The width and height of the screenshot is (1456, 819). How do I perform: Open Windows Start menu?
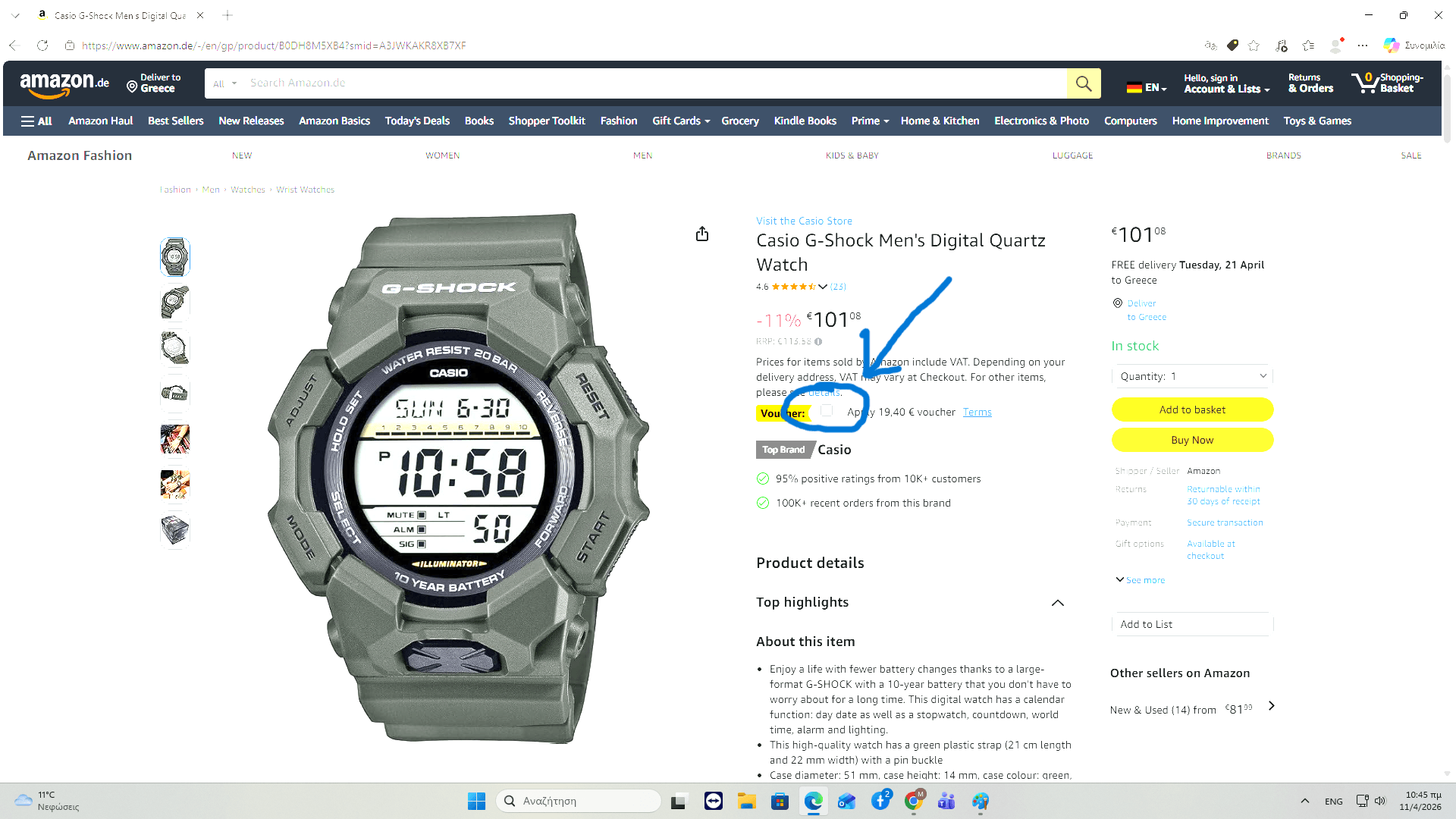476,801
